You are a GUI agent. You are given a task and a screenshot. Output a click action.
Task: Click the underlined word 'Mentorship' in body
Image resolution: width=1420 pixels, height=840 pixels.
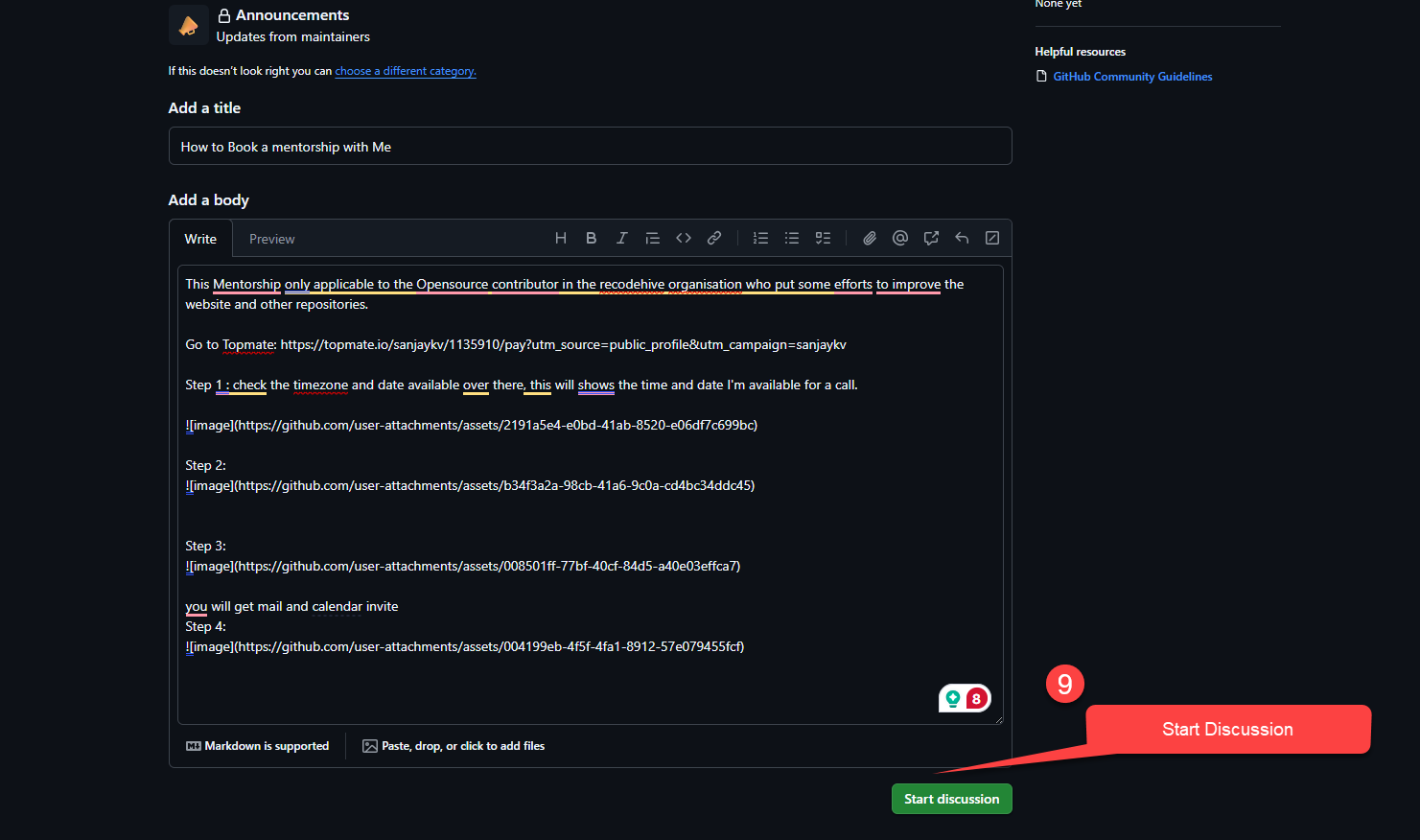[246, 284]
